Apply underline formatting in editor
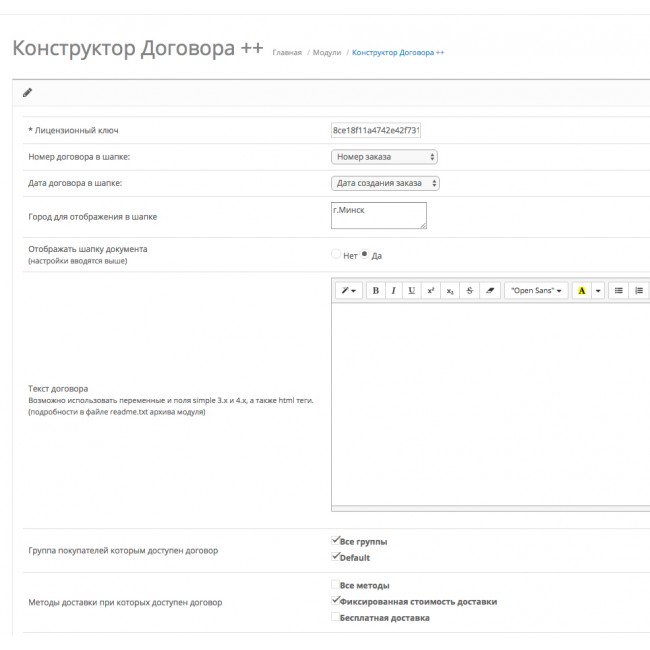 (x=412, y=290)
